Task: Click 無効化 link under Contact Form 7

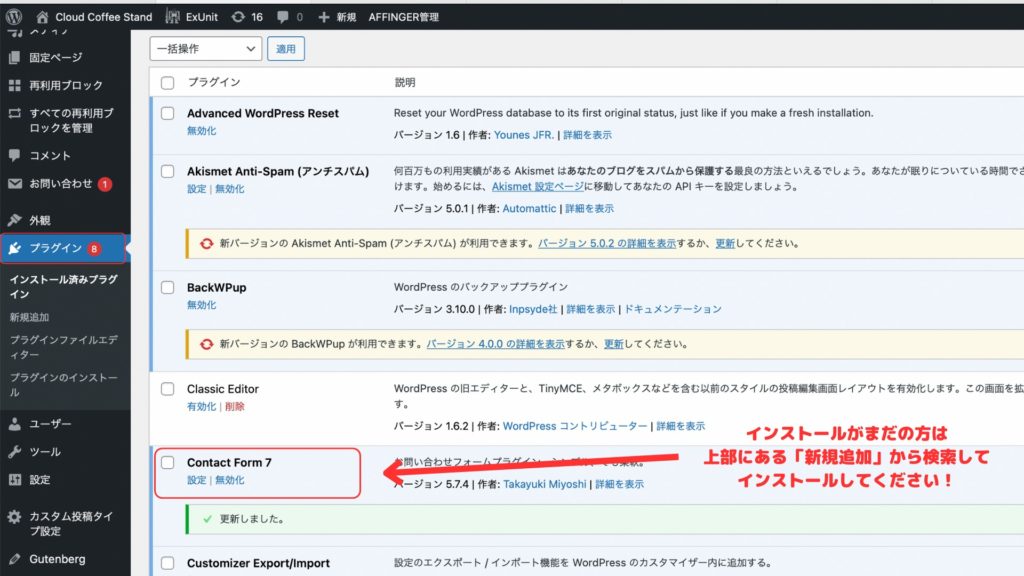Action: point(229,480)
